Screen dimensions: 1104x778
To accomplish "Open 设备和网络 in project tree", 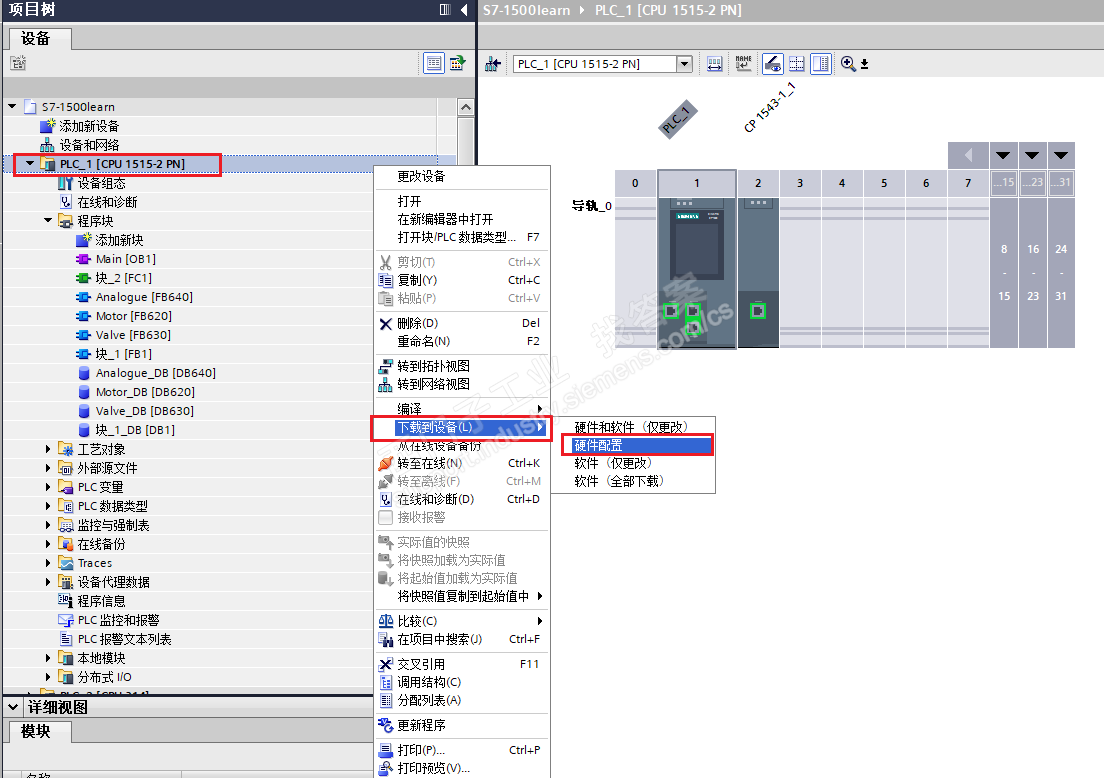I will (89, 145).
